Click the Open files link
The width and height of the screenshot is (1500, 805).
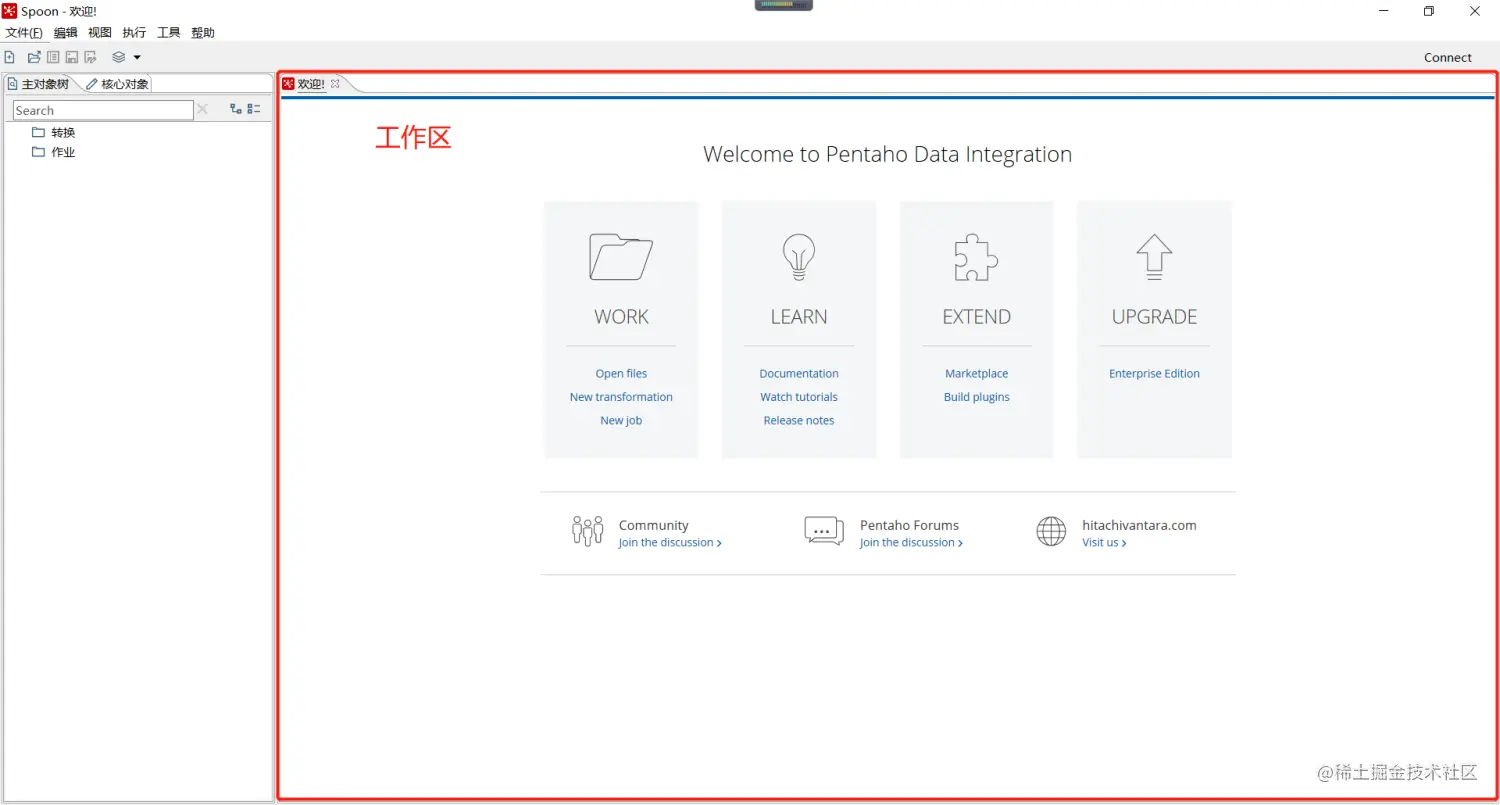(x=621, y=373)
